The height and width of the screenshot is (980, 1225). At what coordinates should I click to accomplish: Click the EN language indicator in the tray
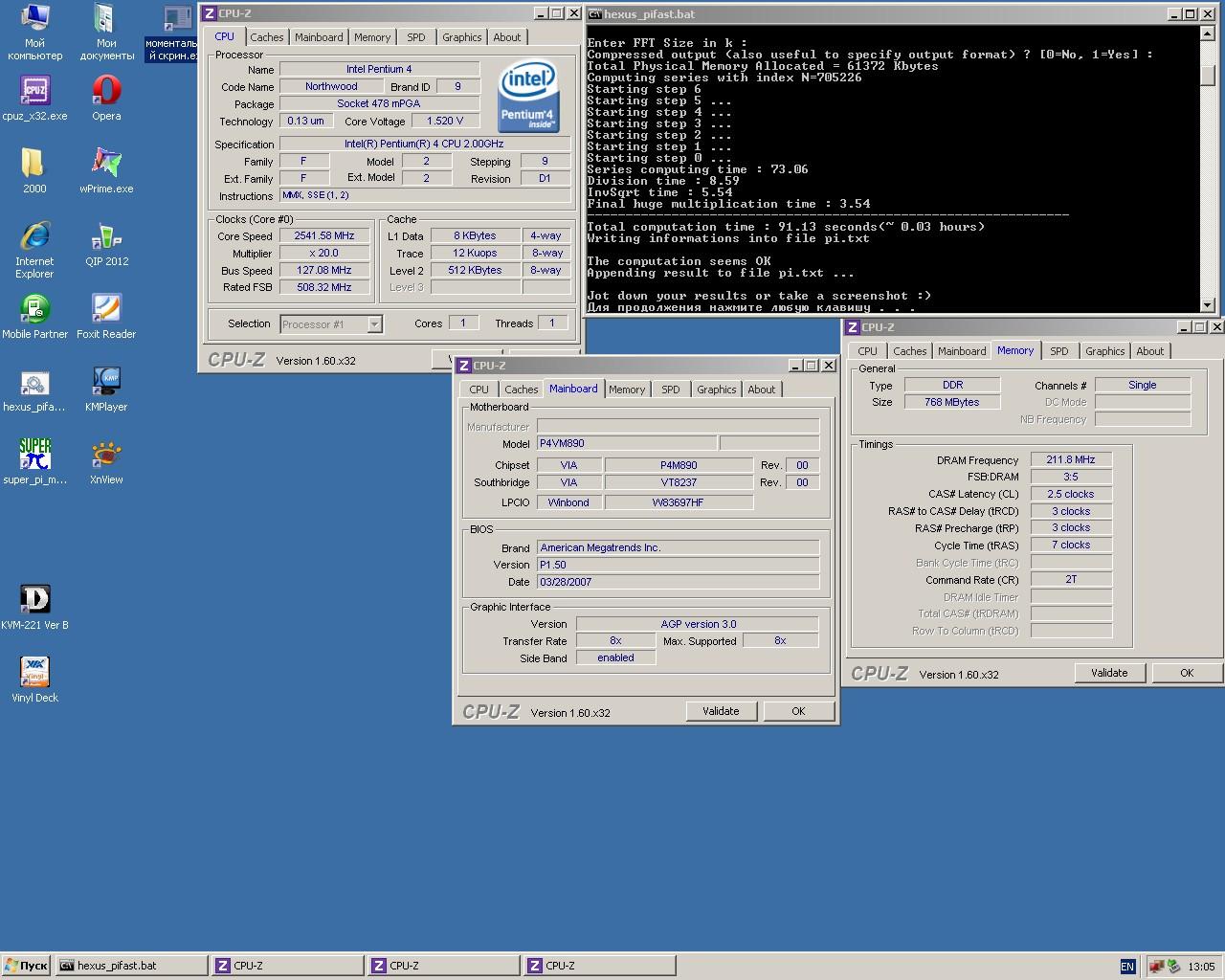[1127, 967]
